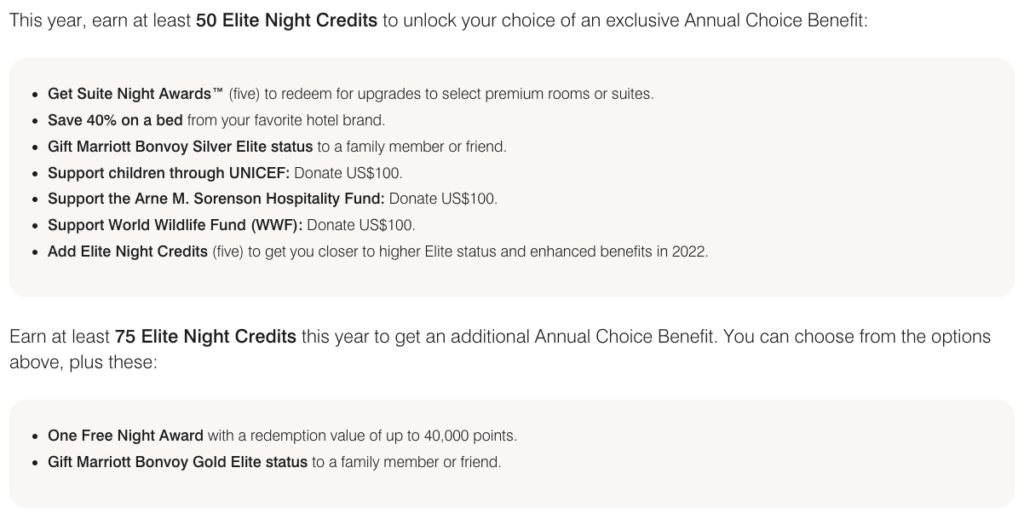Viewport: 1024px width, 514px height.
Task: Click the '75 Elite Night Credits' bold text
Action: coord(205,336)
